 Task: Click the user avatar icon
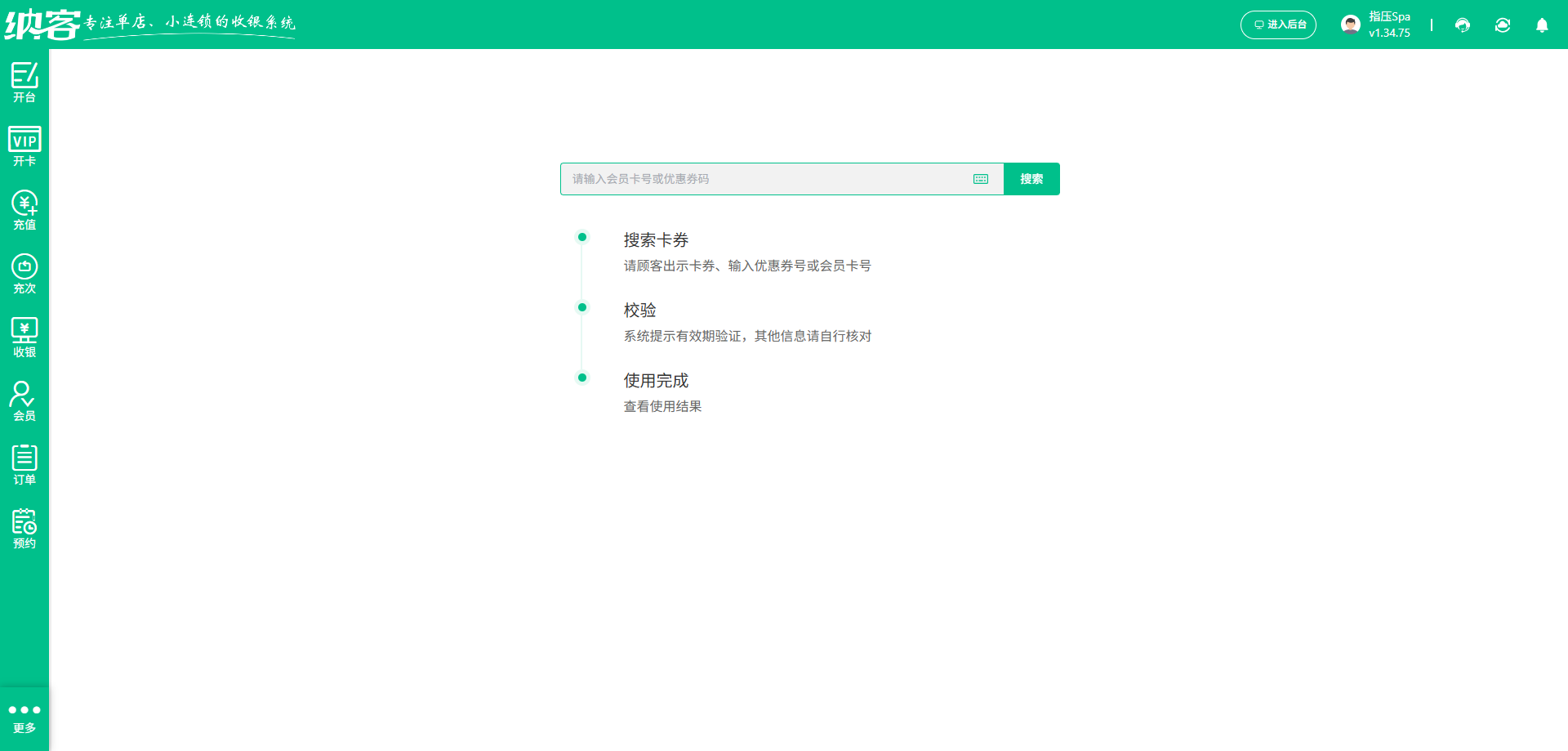coord(1351,25)
